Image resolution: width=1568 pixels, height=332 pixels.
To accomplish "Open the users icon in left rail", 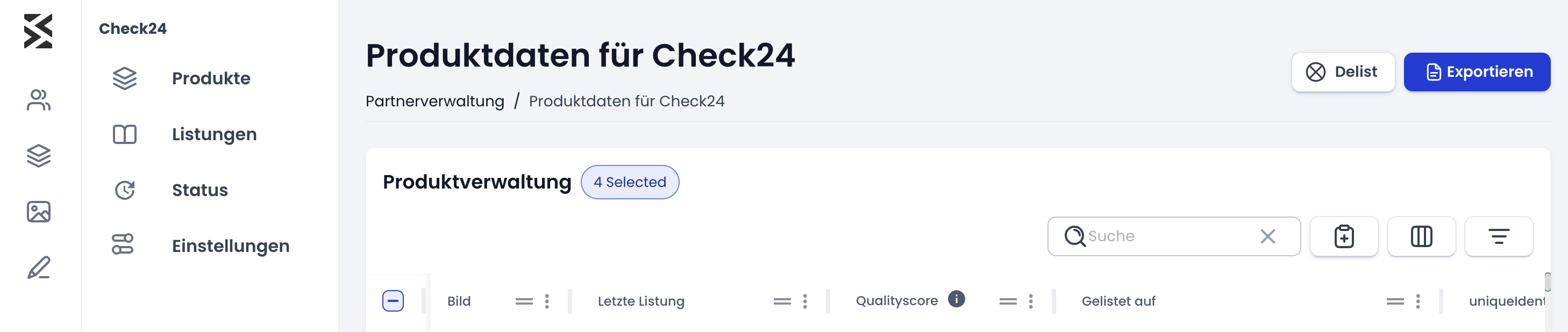I will (x=38, y=100).
